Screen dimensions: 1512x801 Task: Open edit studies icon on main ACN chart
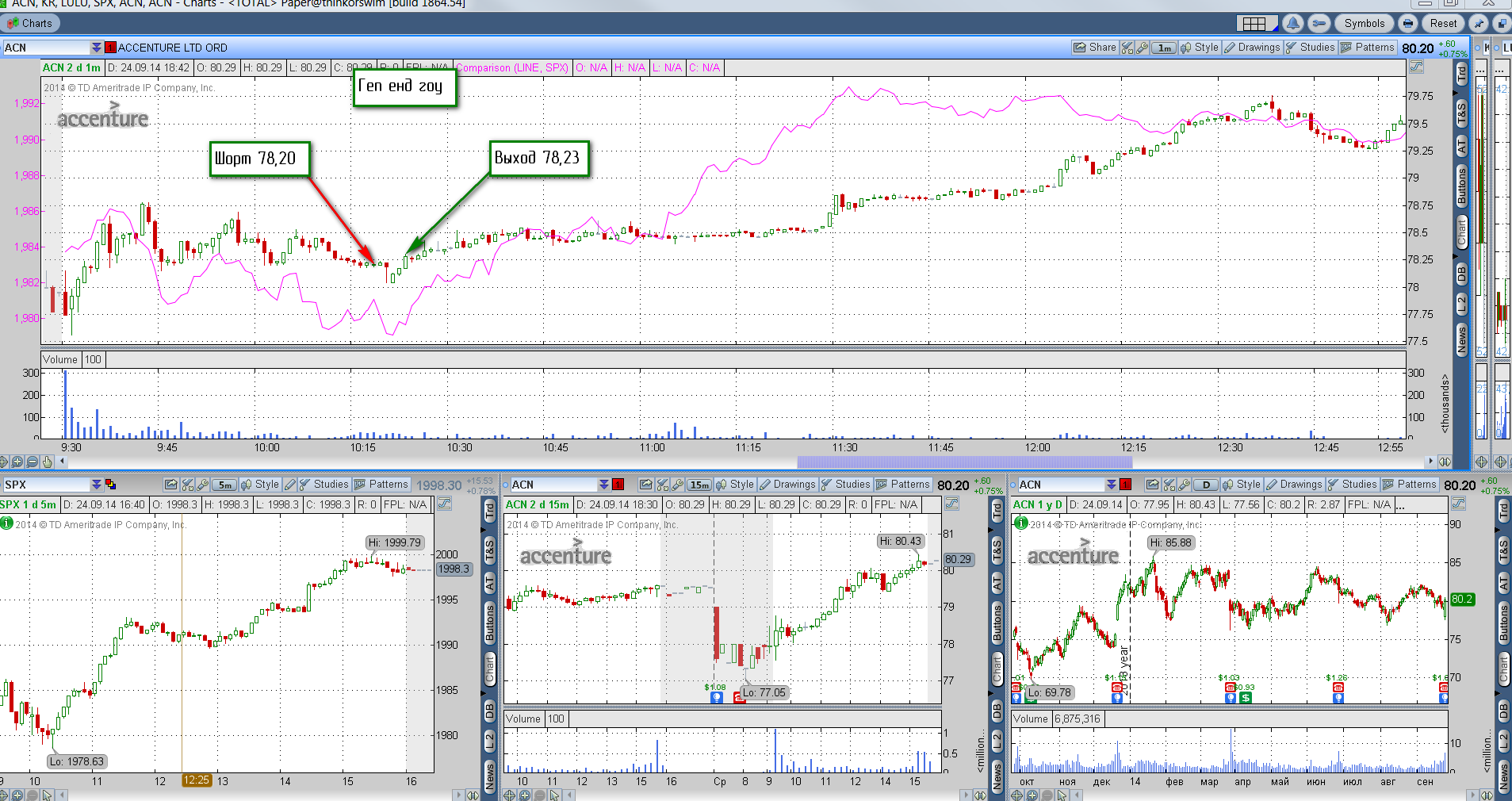[x=1127, y=48]
